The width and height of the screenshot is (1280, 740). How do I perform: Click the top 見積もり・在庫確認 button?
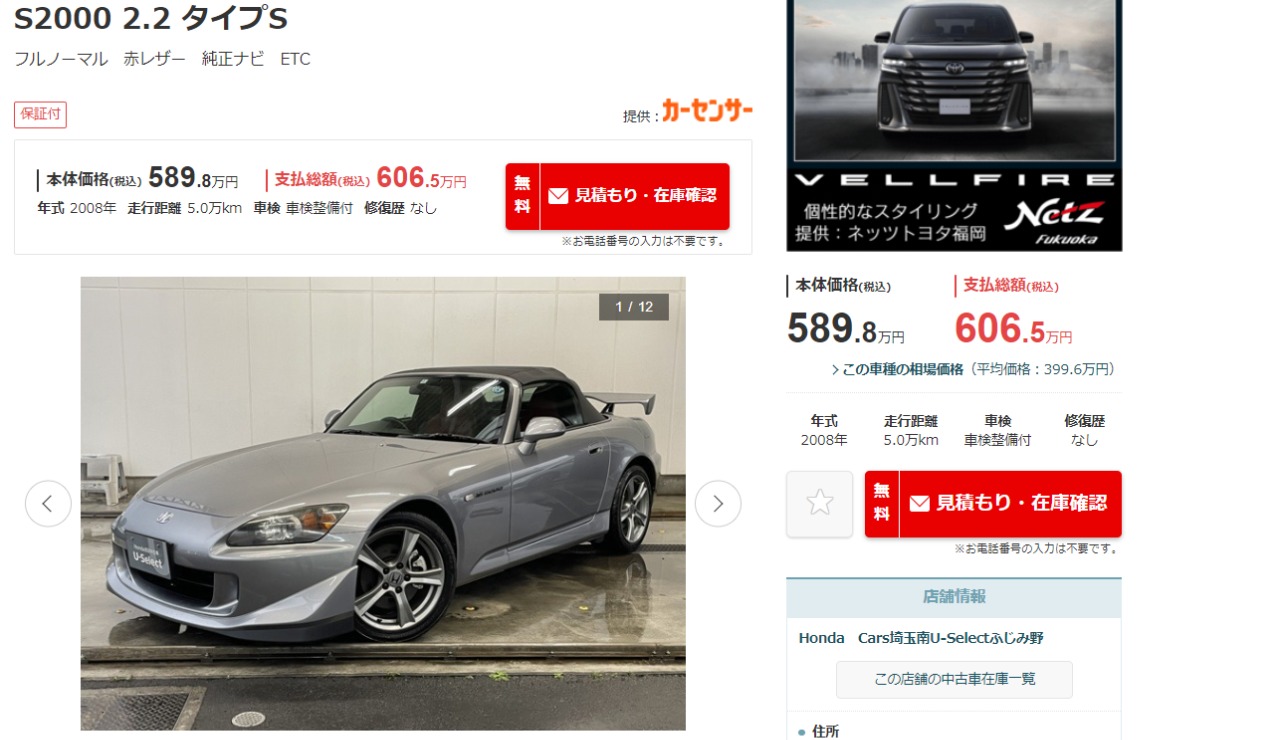617,196
